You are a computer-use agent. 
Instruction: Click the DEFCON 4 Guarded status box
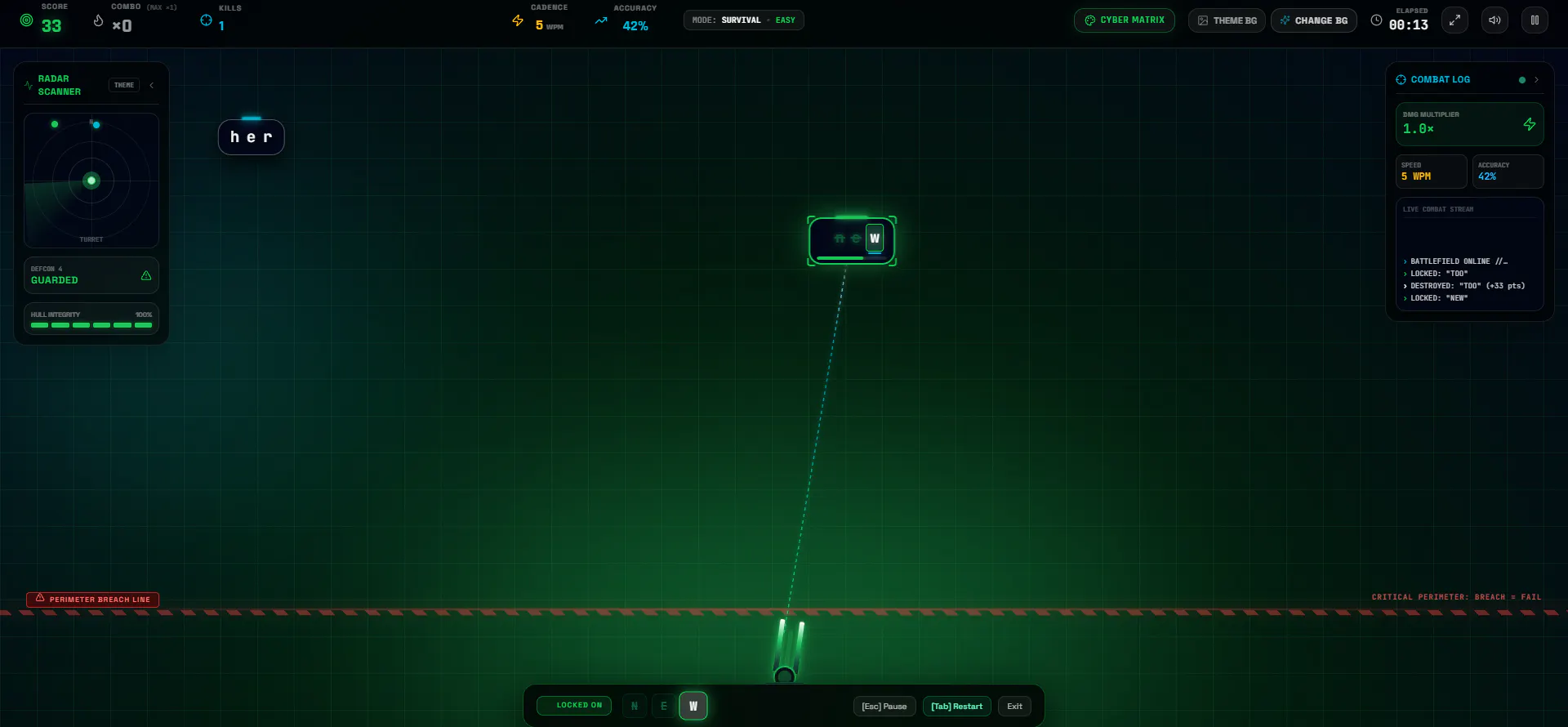[91, 275]
